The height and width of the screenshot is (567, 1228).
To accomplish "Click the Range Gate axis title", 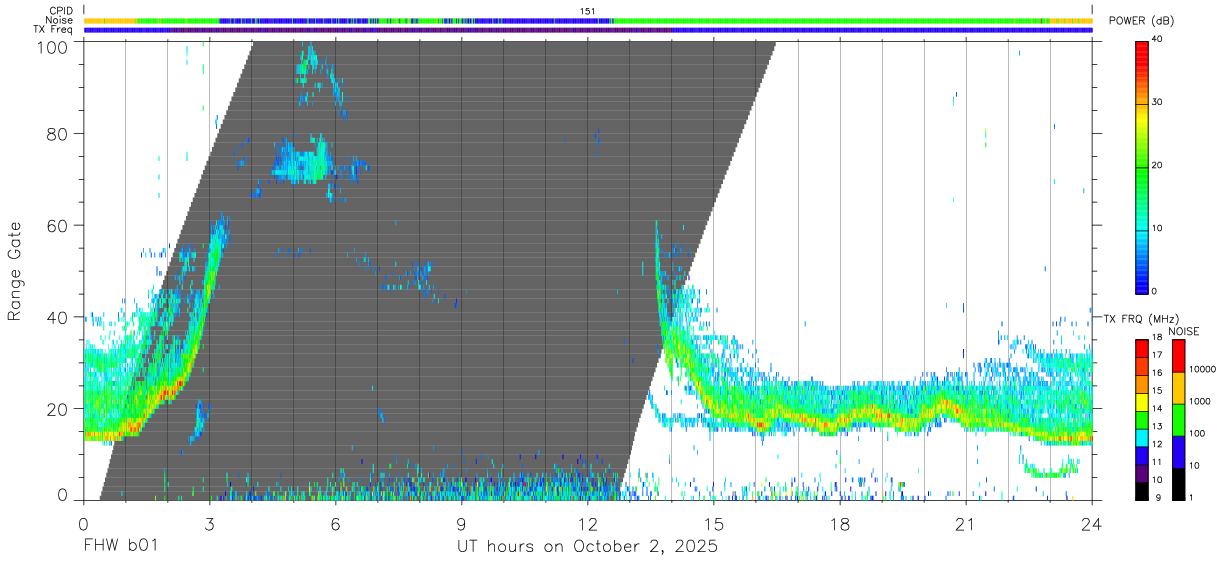I will point(15,272).
